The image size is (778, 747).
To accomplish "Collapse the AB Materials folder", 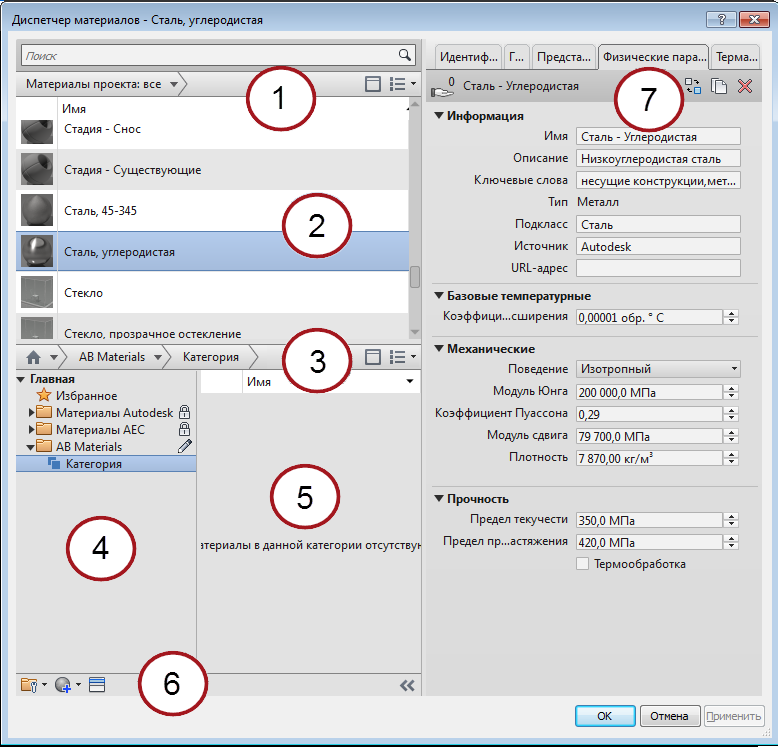I will pos(30,447).
